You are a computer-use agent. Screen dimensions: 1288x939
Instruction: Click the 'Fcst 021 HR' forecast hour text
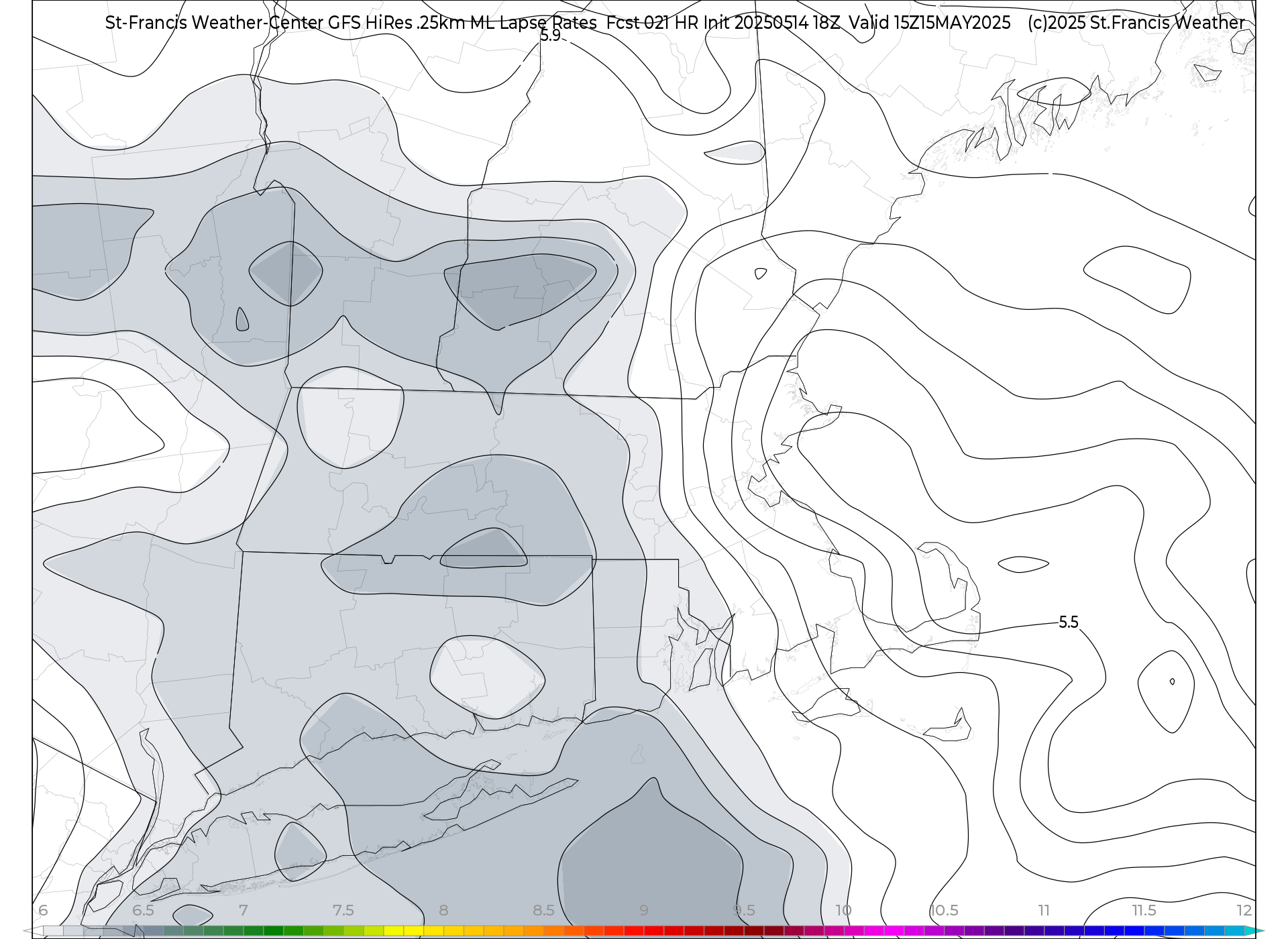[653, 23]
